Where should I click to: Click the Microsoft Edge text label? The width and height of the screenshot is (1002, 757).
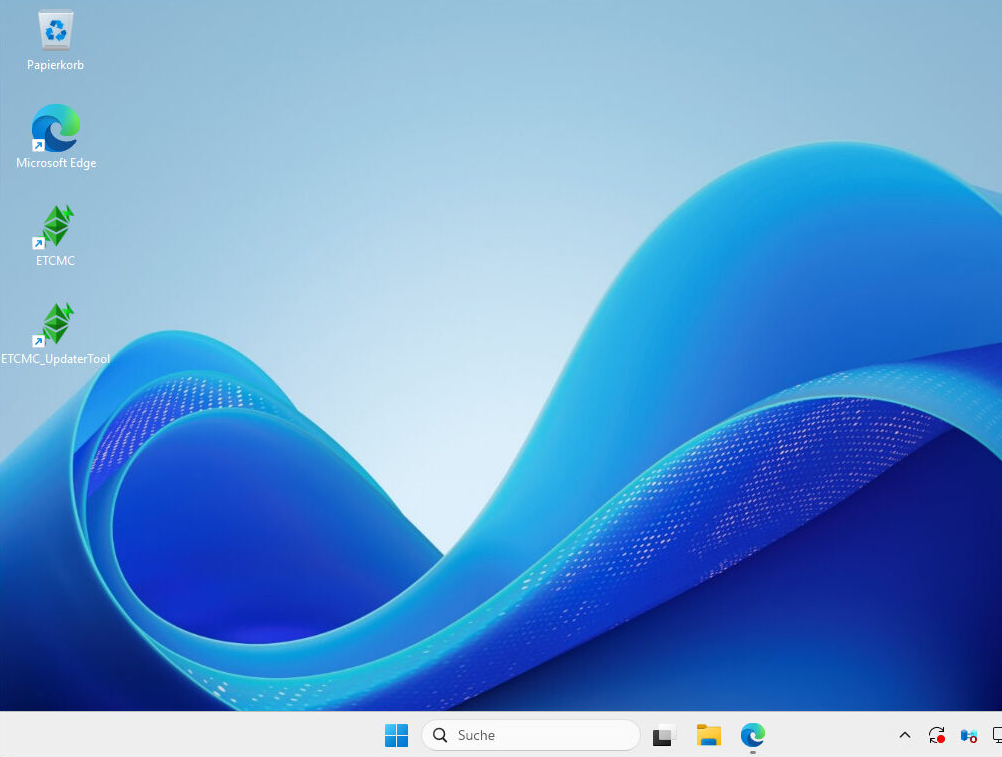pyautogui.click(x=56, y=163)
